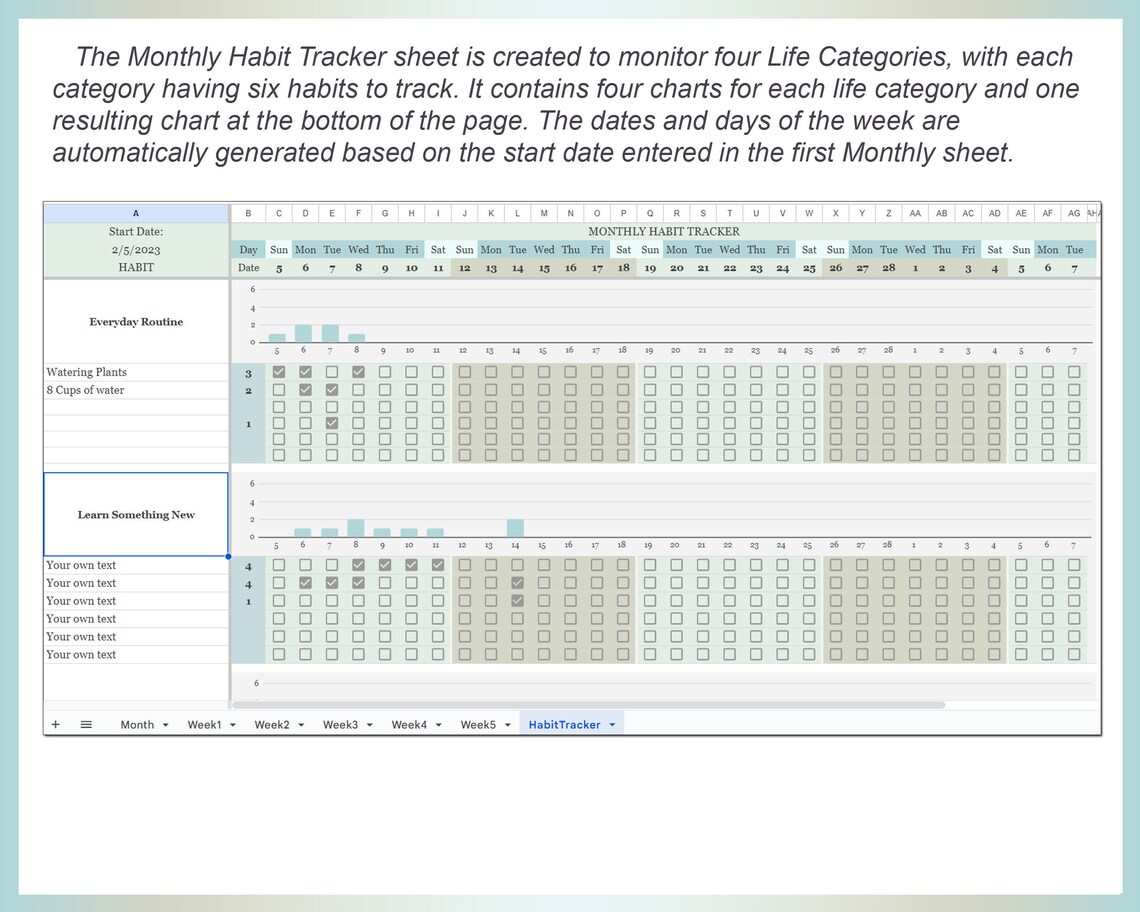Uncheck the first Watering Plants checkbox

279,371
